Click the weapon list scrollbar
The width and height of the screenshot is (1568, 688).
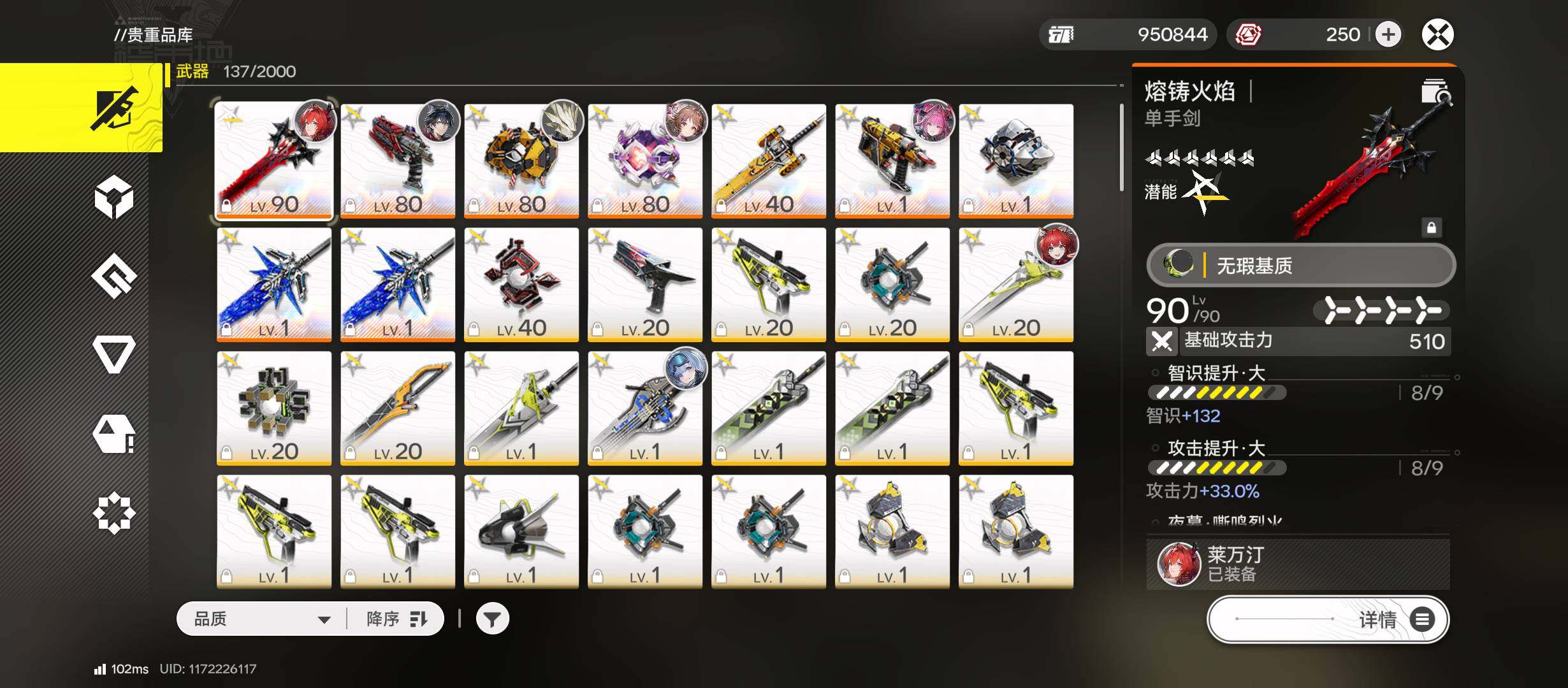pyautogui.click(x=1122, y=148)
